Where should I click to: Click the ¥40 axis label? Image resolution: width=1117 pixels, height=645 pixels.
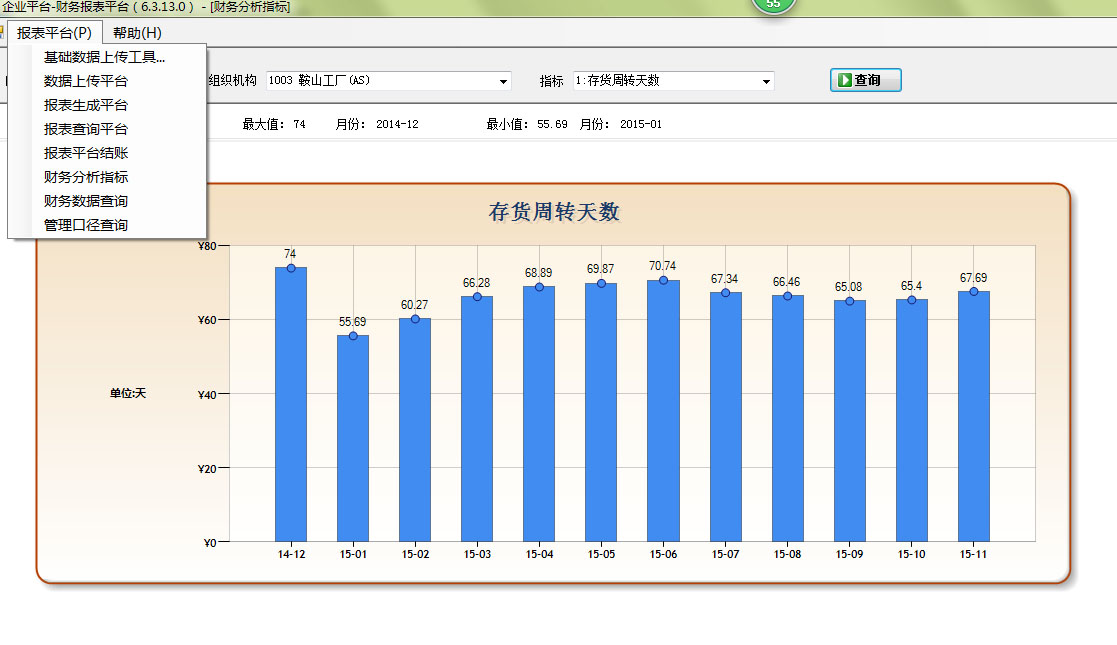pyautogui.click(x=207, y=395)
